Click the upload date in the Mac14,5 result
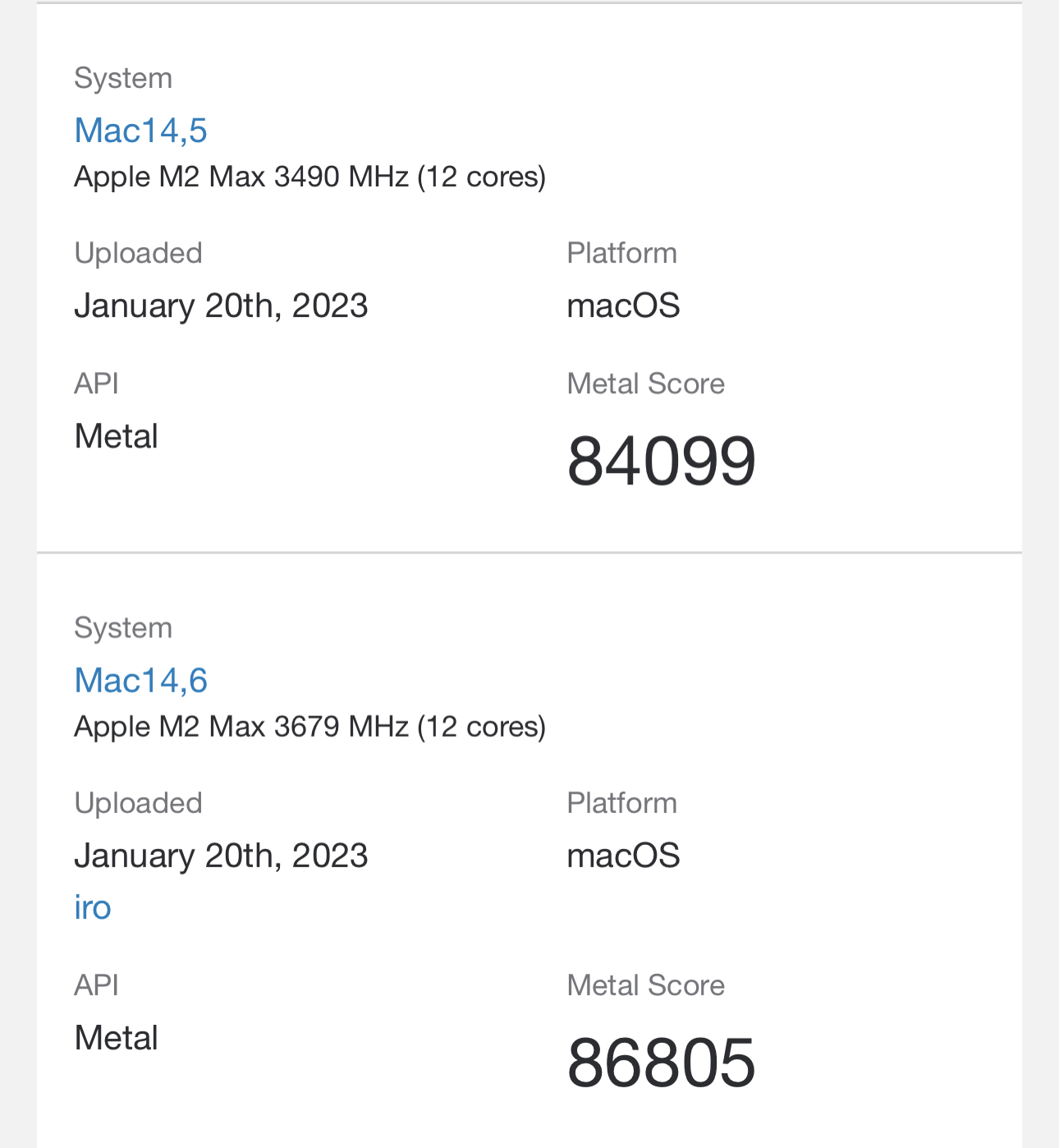Viewport: 1059px width, 1148px height. (x=221, y=305)
